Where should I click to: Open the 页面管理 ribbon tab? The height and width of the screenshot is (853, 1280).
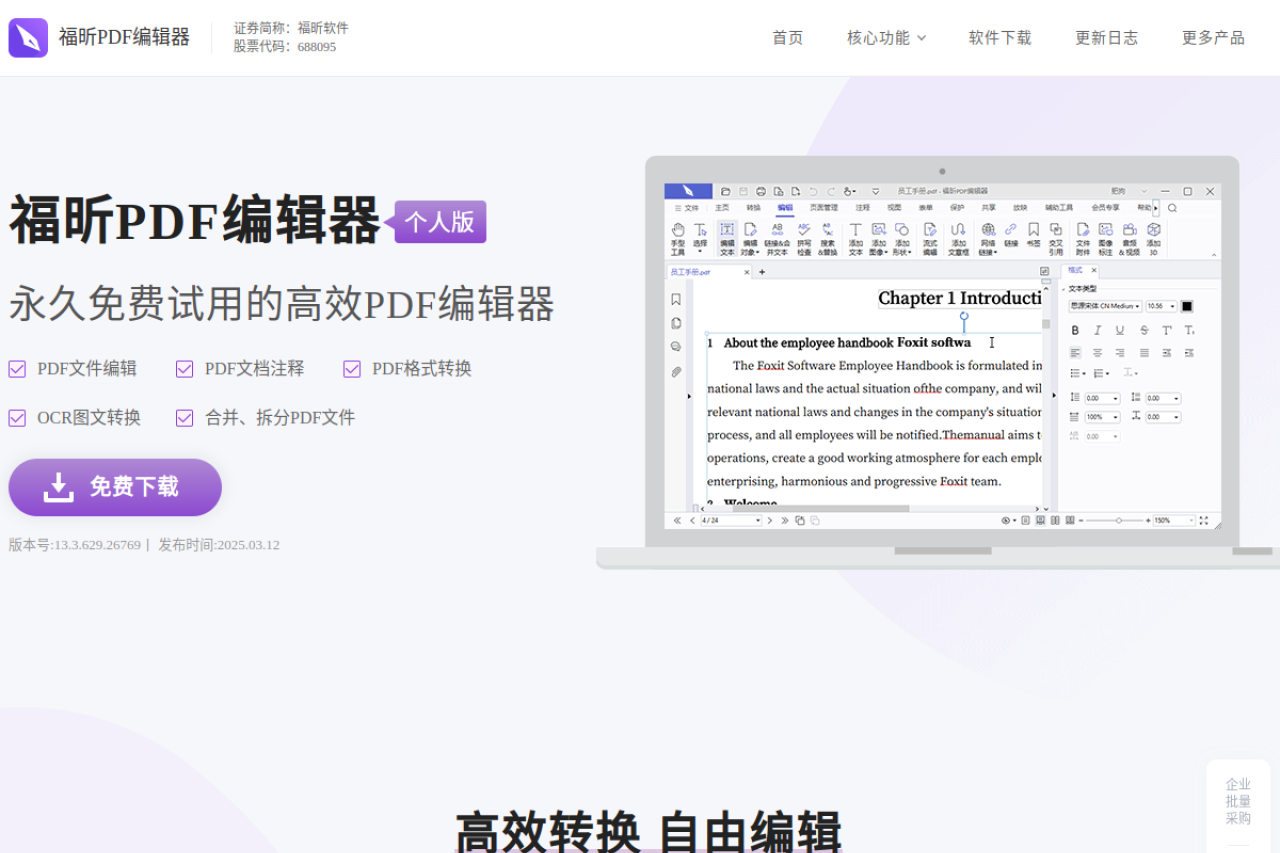(823, 208)
